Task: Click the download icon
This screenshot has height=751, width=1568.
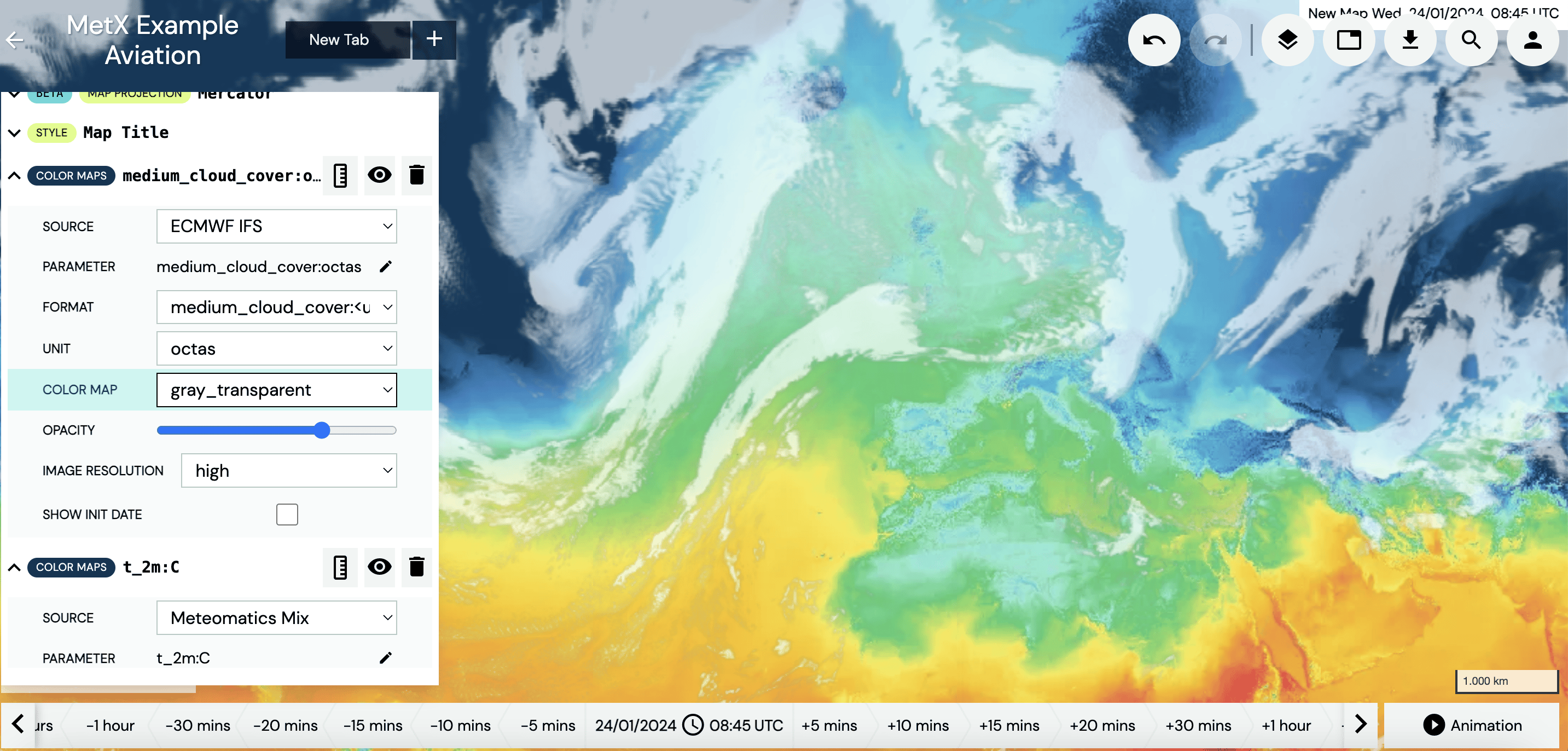Action: point(1410,40)
